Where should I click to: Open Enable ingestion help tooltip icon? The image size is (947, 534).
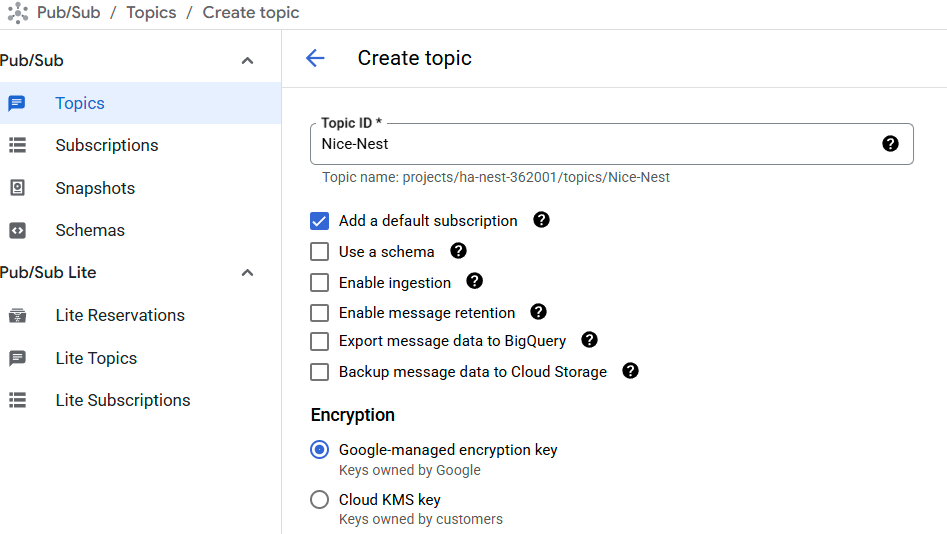tap(475, 281)
